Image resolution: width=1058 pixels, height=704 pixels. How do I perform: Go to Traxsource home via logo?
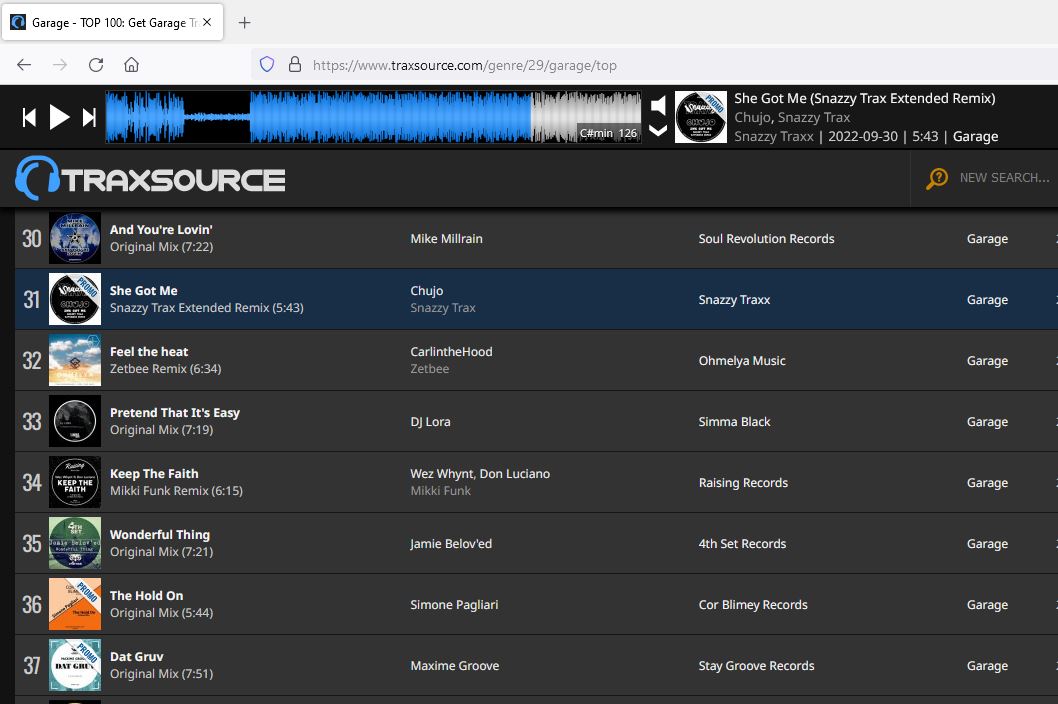[150, 178]
